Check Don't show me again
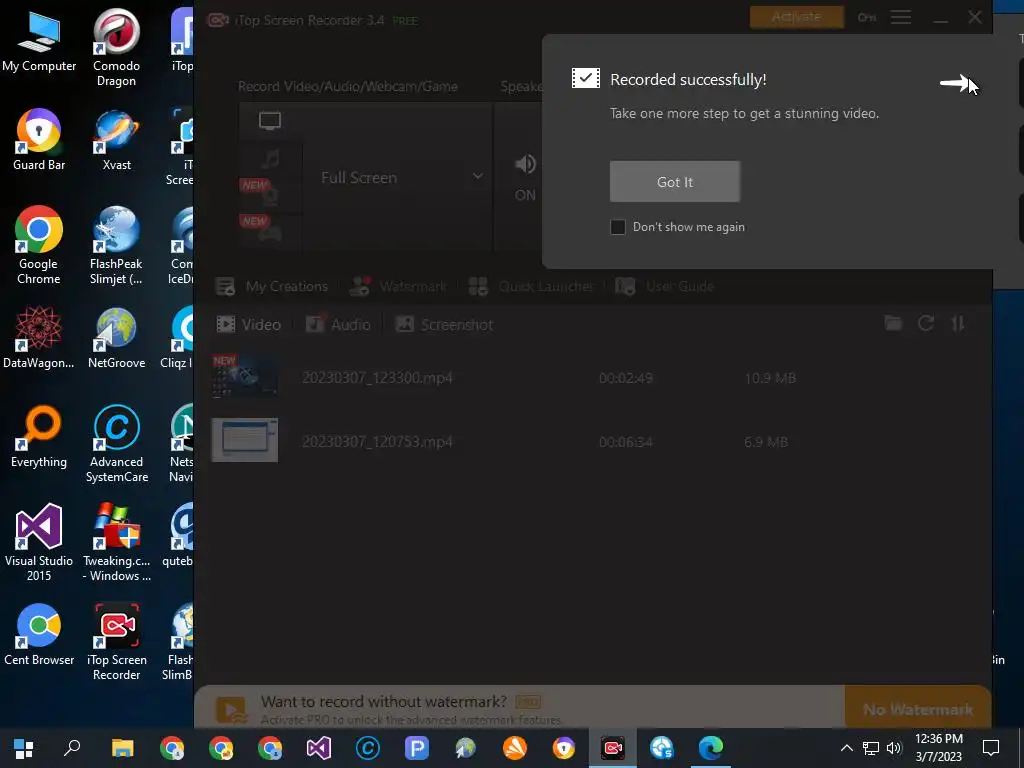Screen dimensions: 1024x768 (617, 227)
